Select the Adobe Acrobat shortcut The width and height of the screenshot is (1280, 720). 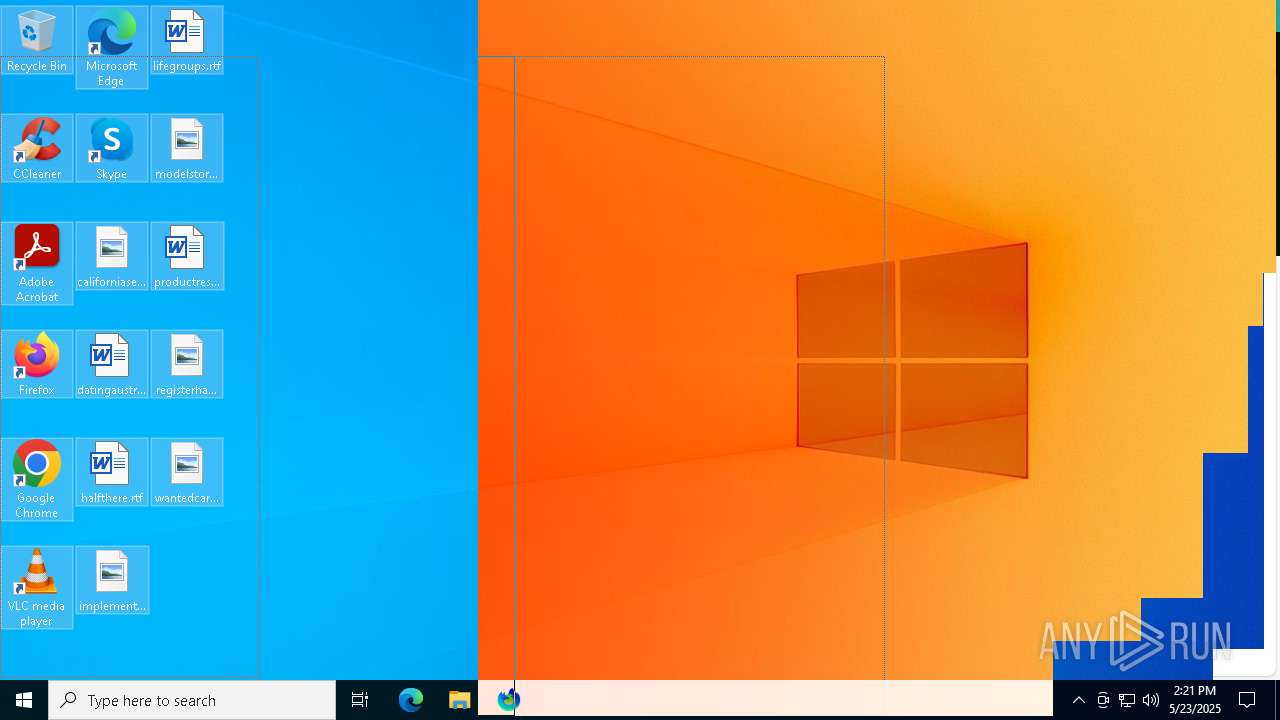(x=37, y=263)
